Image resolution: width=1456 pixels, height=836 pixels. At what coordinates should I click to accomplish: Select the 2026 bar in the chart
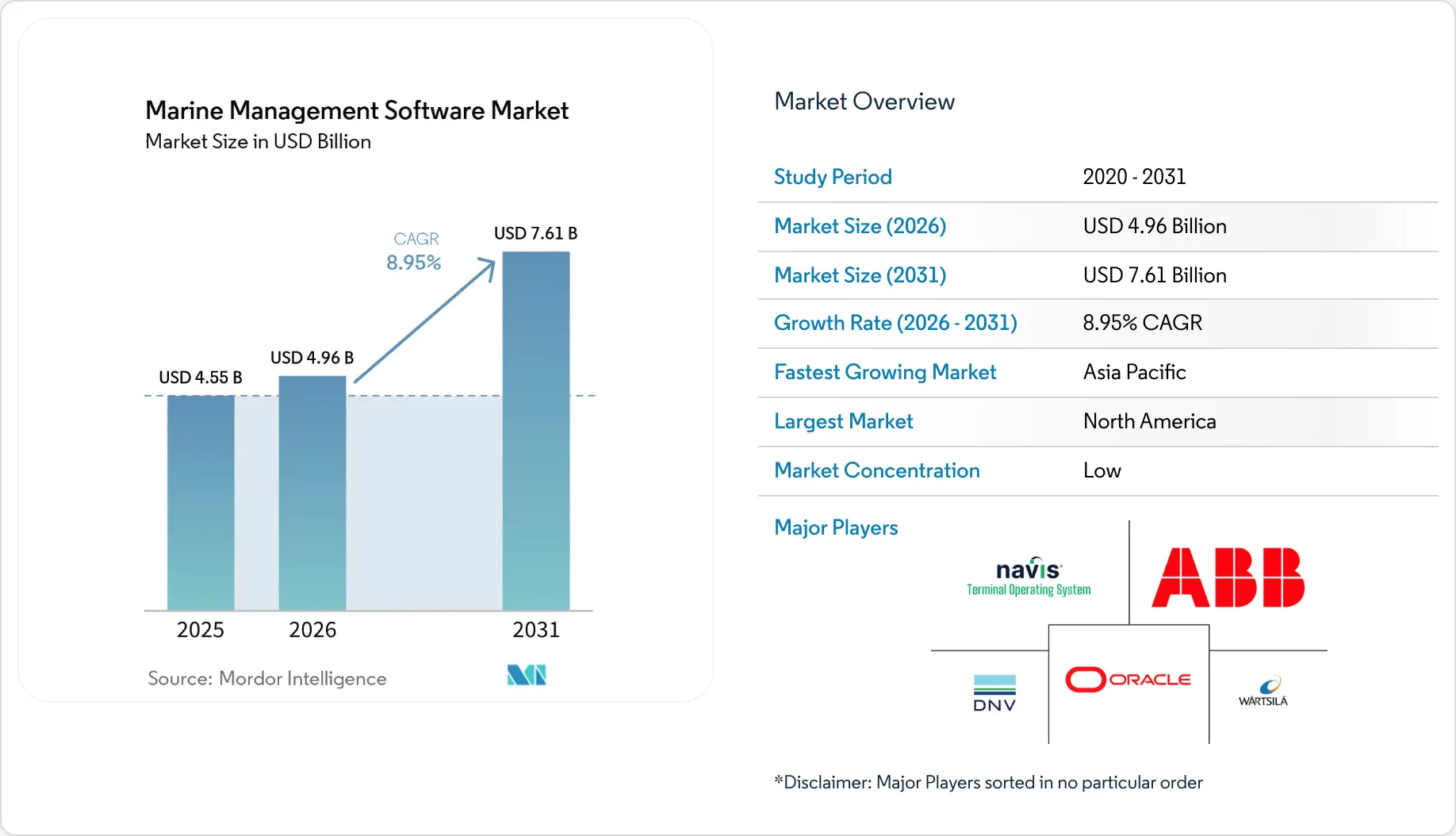coord(312,493)
